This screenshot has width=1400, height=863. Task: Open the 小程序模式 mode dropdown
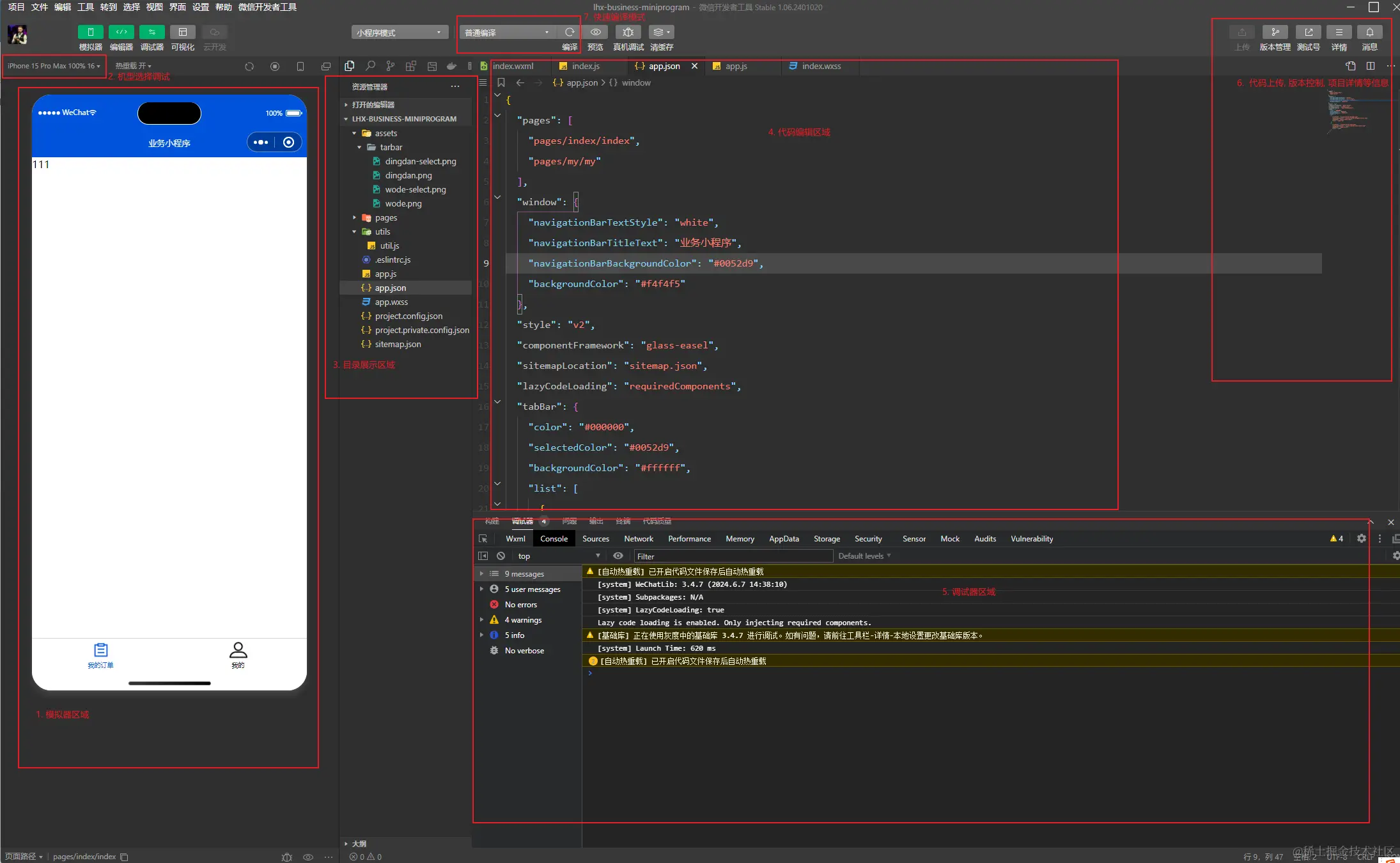tap(400, 33)
